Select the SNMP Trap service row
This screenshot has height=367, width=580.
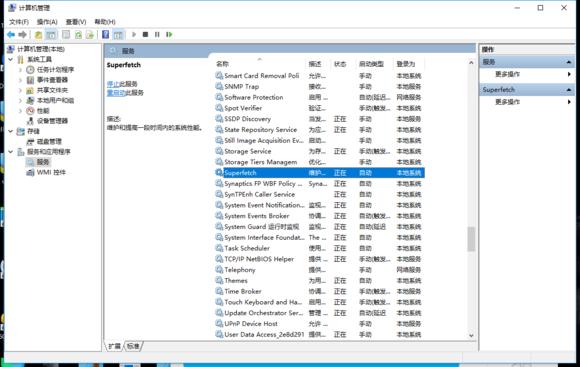click(319, 87)
